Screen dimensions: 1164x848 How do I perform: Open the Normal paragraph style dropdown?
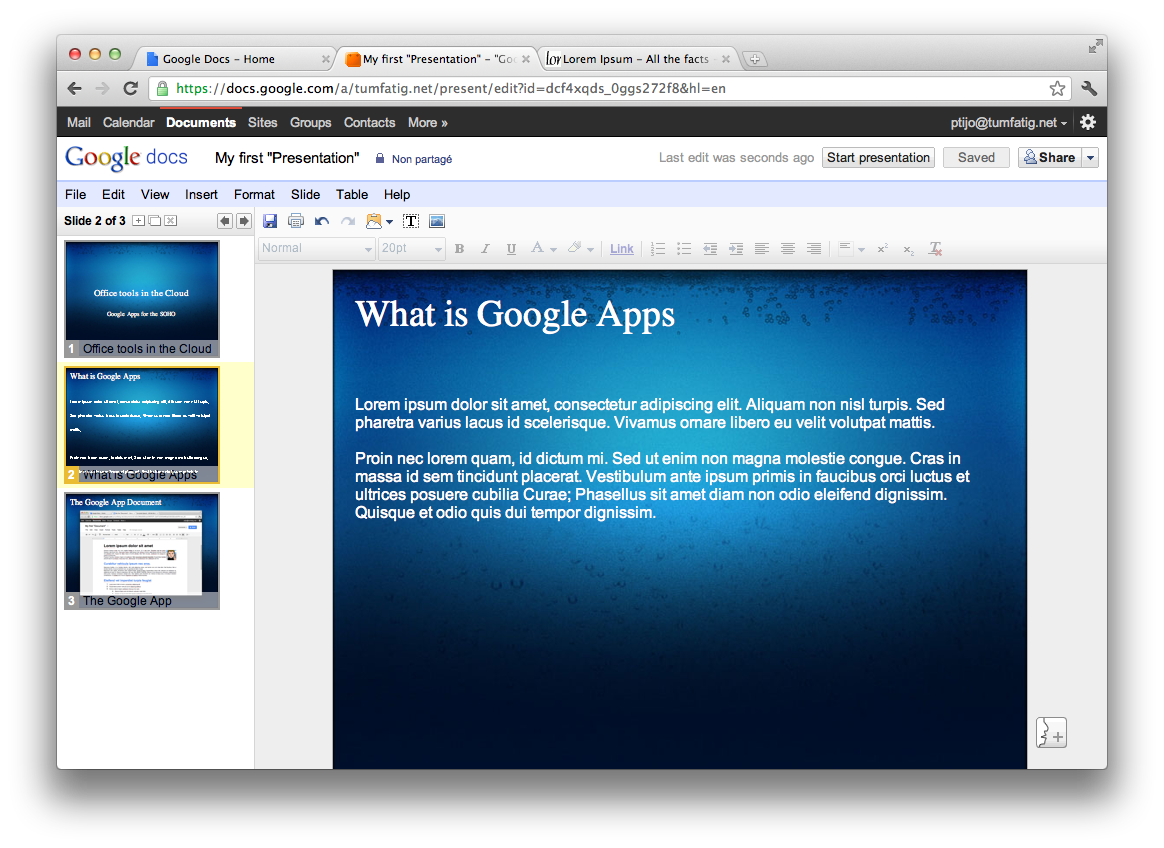click(316, 249)
